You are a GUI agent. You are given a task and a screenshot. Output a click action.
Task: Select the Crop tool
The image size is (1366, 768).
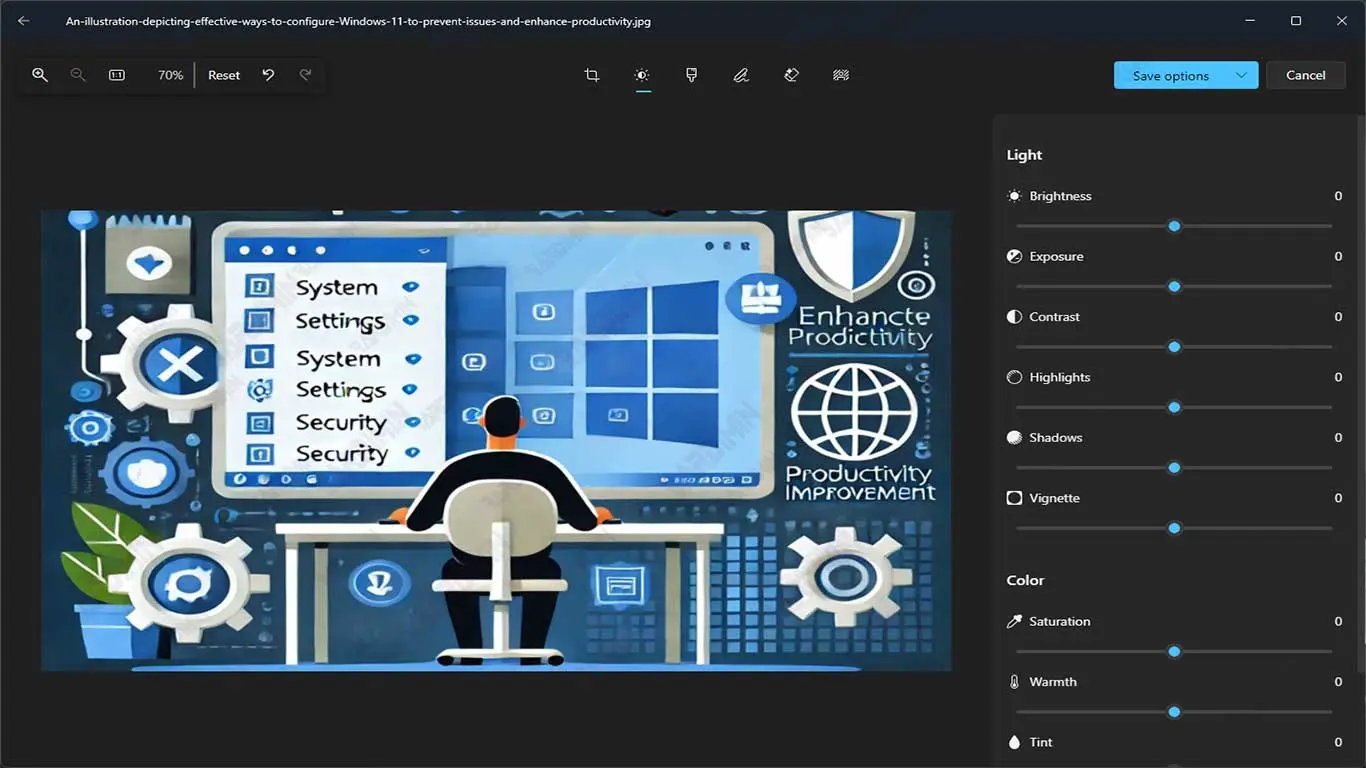click(592, 75)
